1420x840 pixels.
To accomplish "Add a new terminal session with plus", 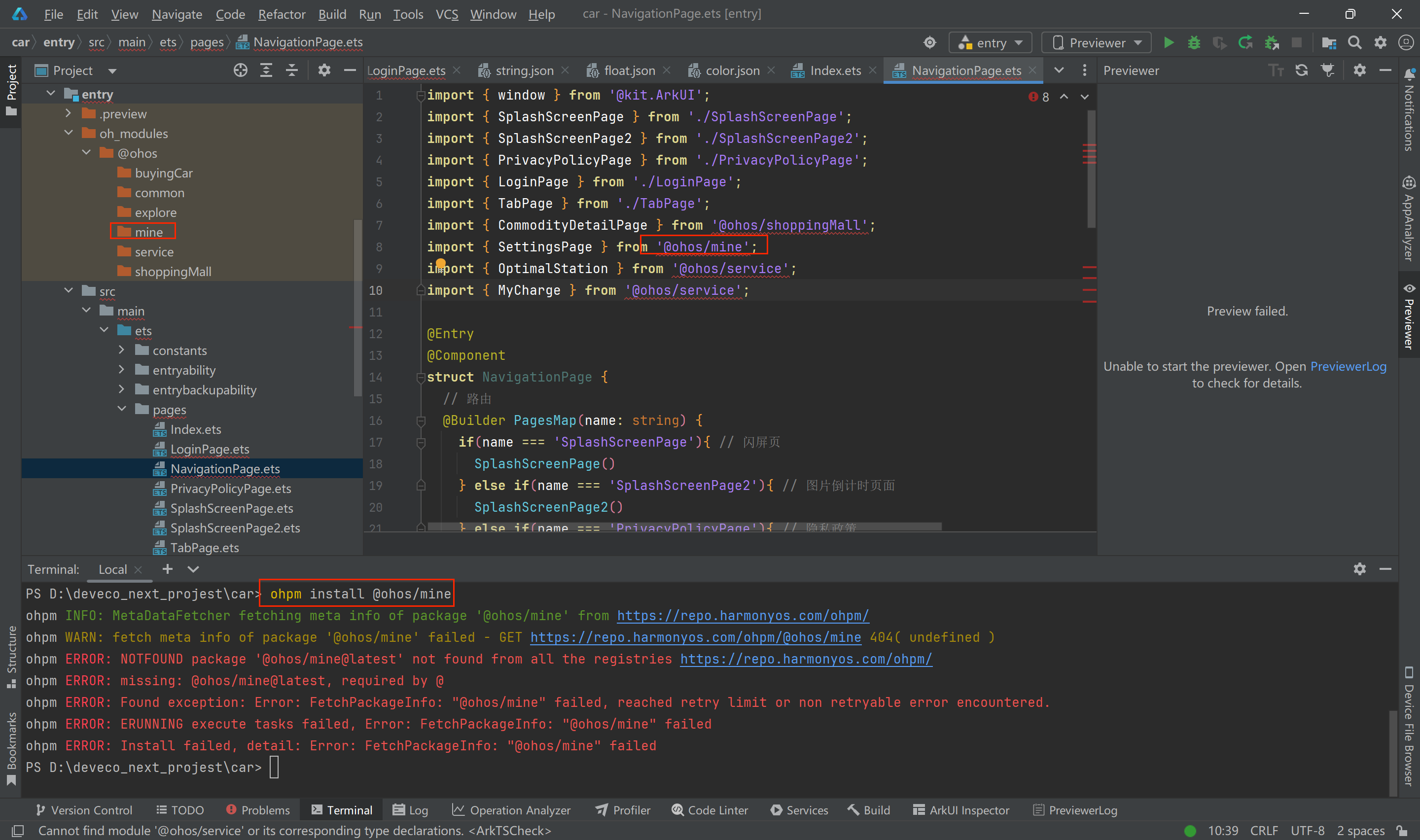I will [167, 569].
